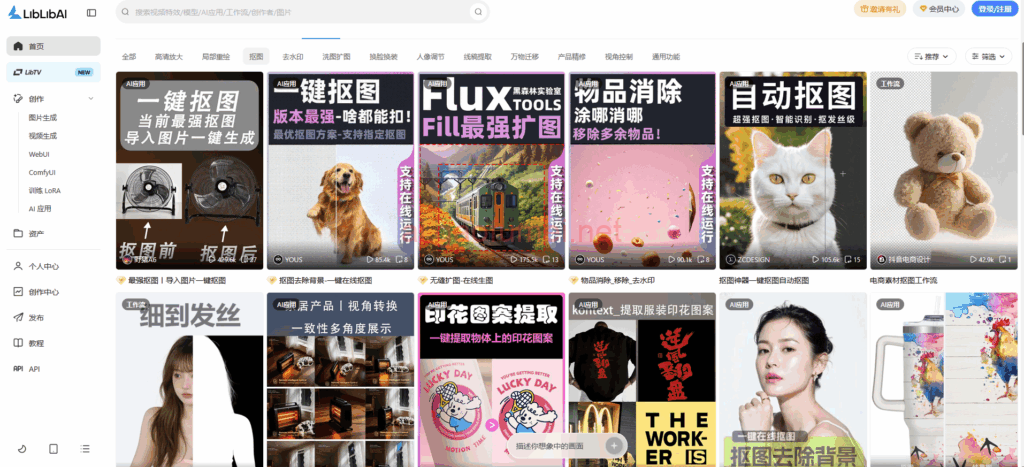
Task: Open the list icon at the sidebar bottom
Action: pyautogui.click(x=84, y=448)
